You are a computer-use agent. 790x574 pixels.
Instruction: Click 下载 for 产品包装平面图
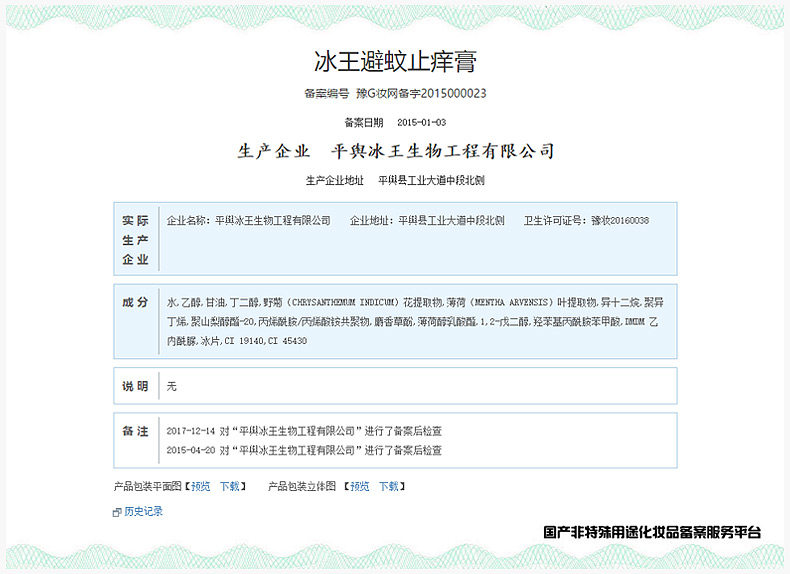click(x=230, y=486)
